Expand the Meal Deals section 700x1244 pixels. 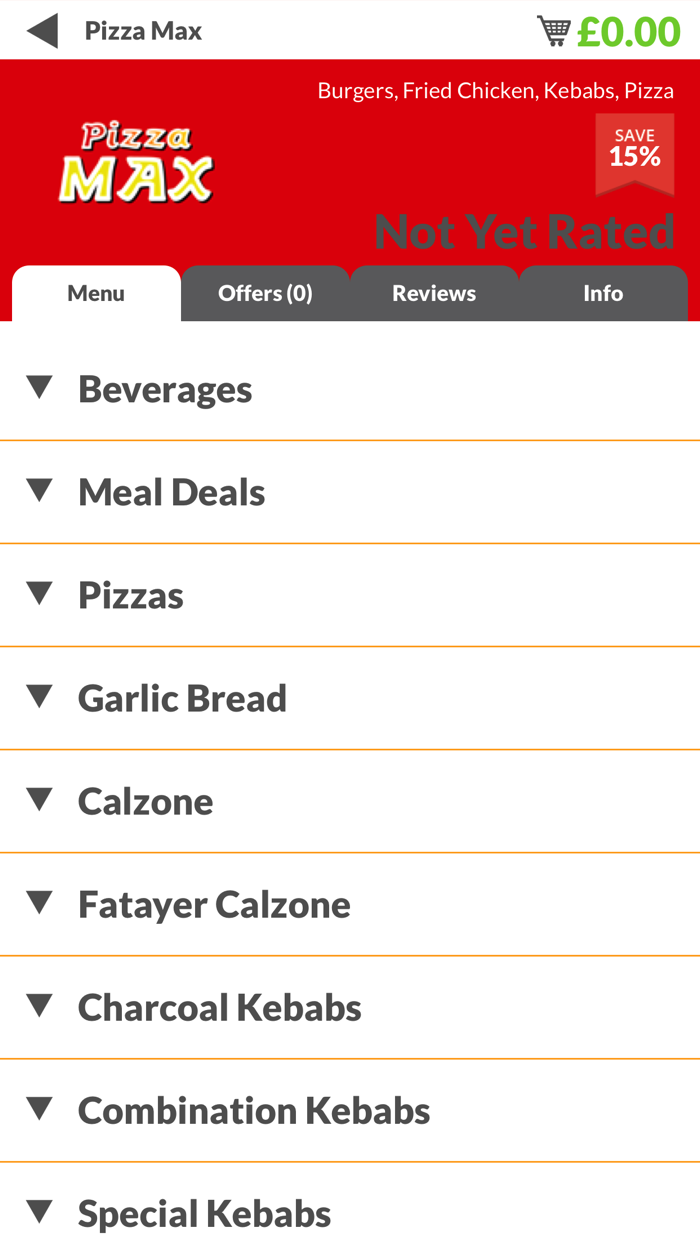[x=171, y=492]
